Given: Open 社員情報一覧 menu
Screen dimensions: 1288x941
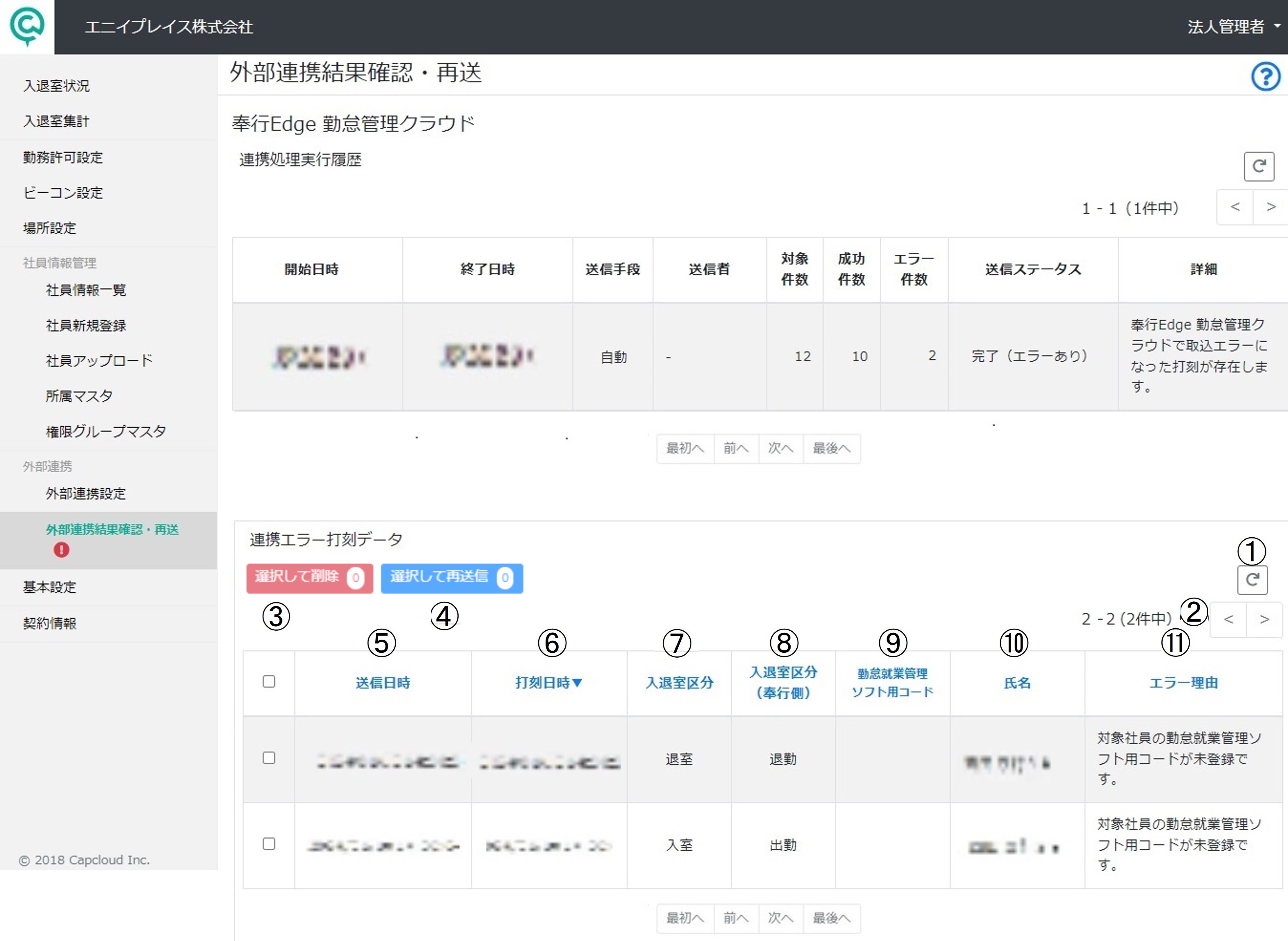Looking at the screenshot, I should [85, 290].
